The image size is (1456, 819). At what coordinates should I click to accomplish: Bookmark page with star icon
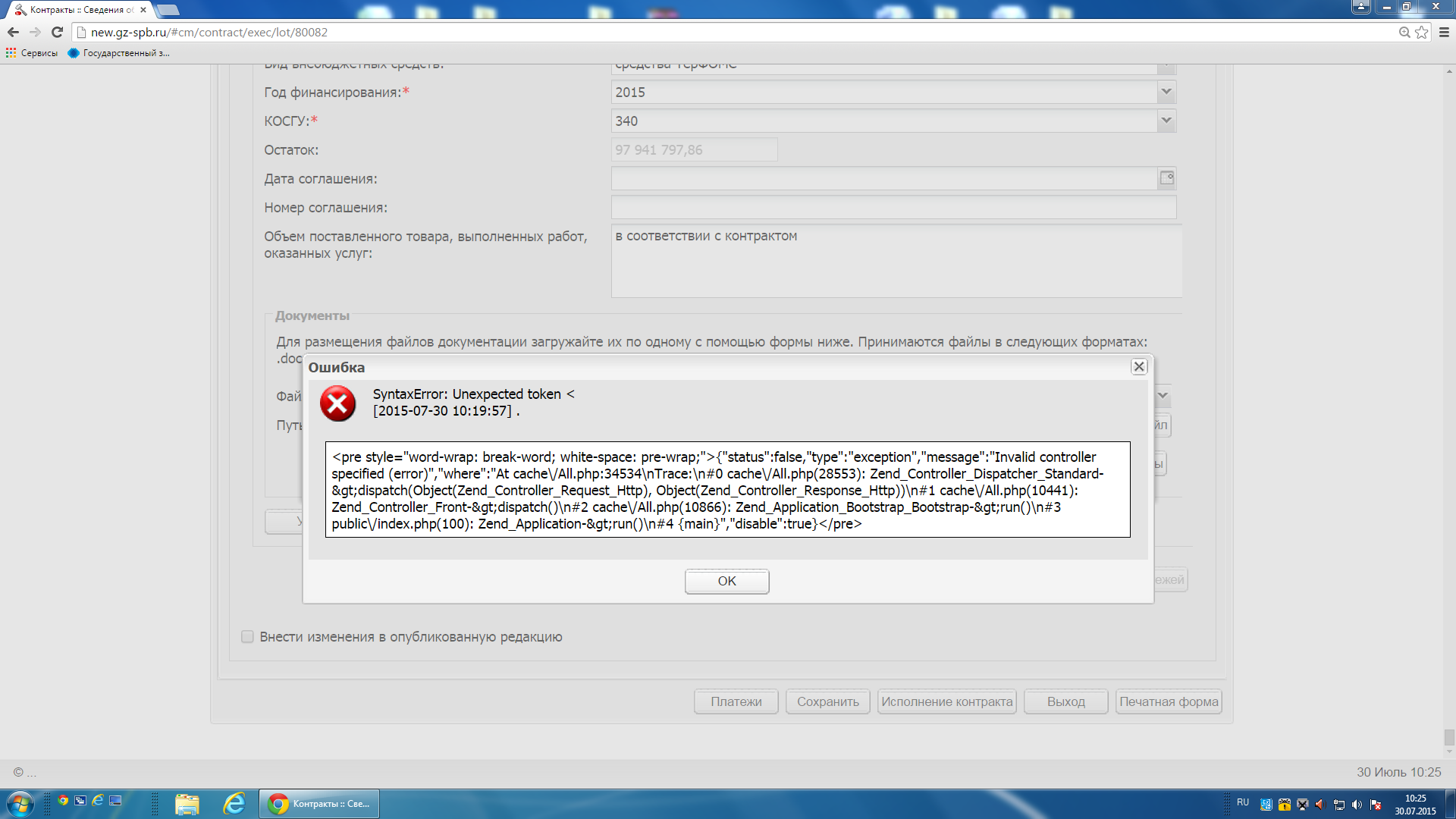click(1422, 32)
